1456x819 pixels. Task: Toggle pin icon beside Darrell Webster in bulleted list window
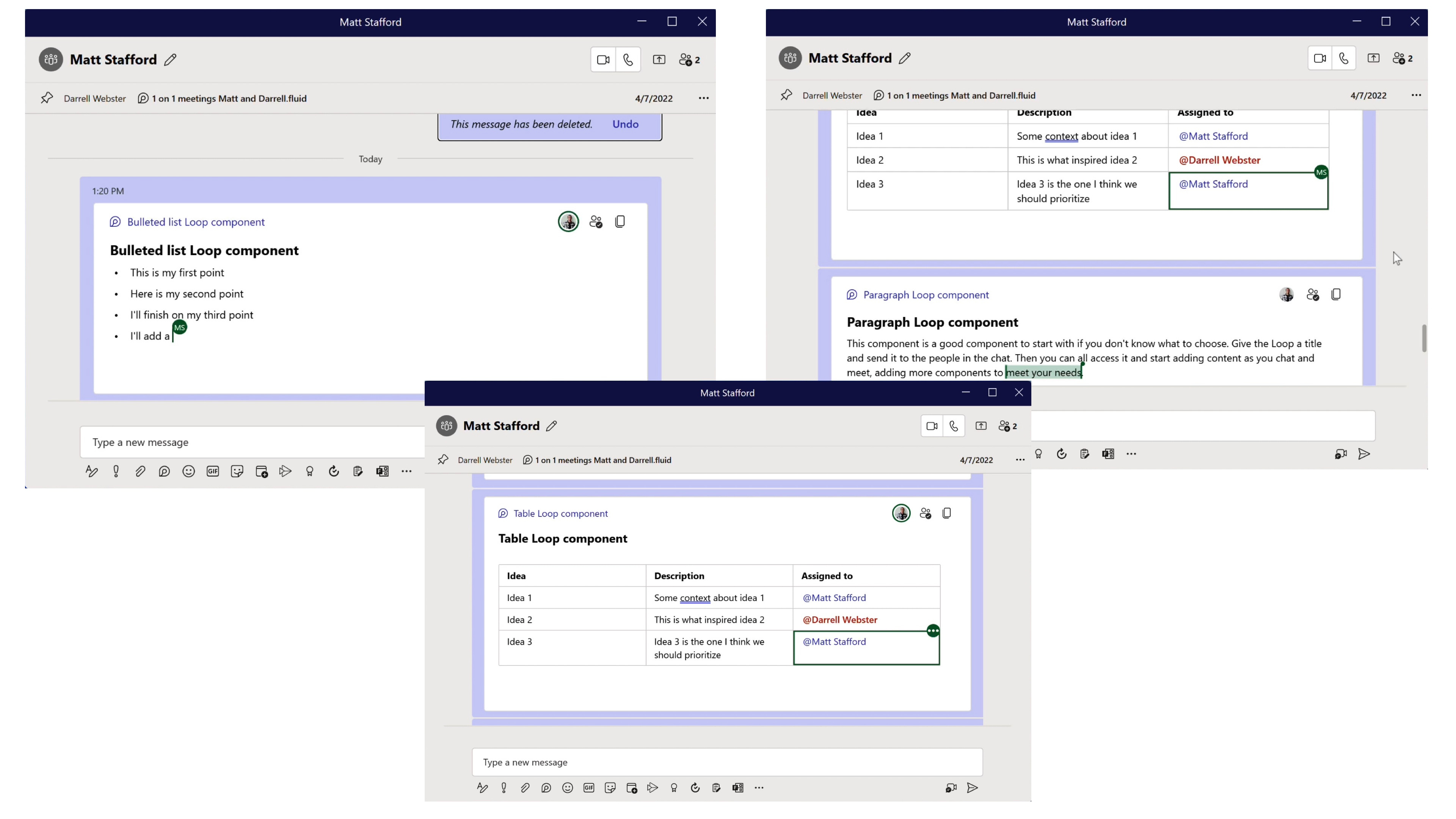point(47,98)
